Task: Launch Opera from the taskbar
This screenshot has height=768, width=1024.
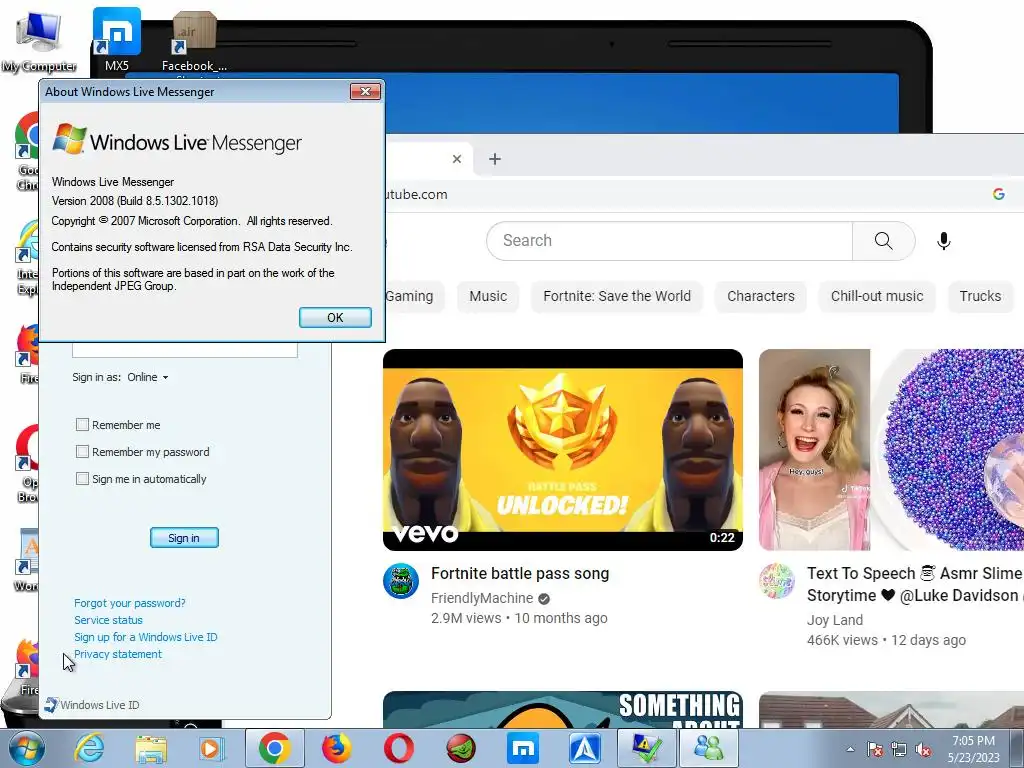Action: pyautogui.click(x=398, y=748)
